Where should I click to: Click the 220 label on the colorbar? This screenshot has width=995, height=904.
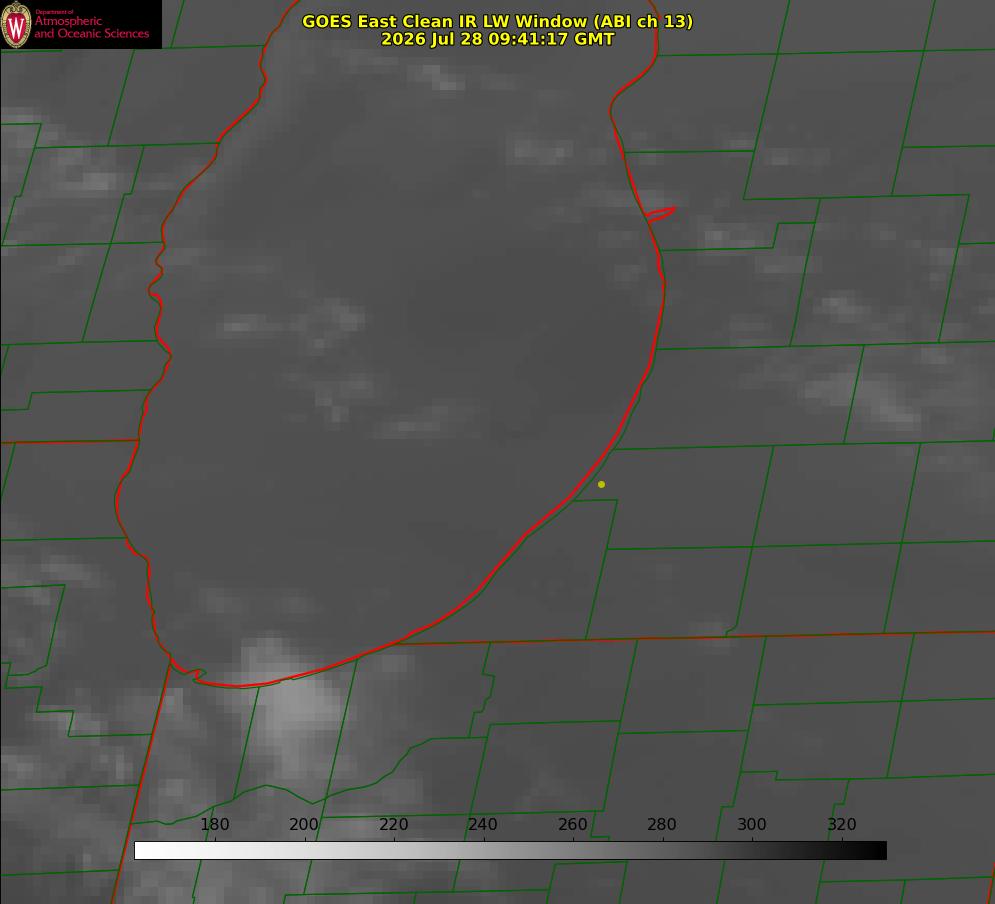(393, 824)
